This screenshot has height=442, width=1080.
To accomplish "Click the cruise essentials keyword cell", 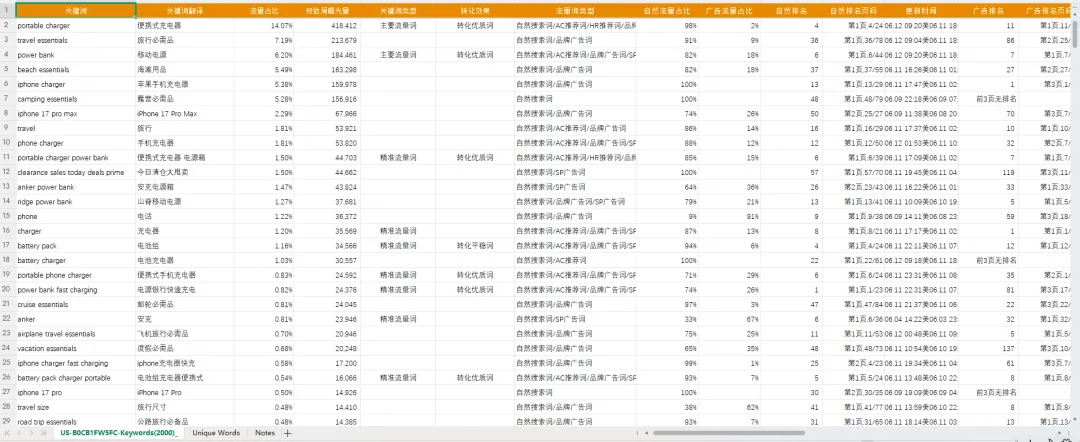I will click(x=76, y=304).
